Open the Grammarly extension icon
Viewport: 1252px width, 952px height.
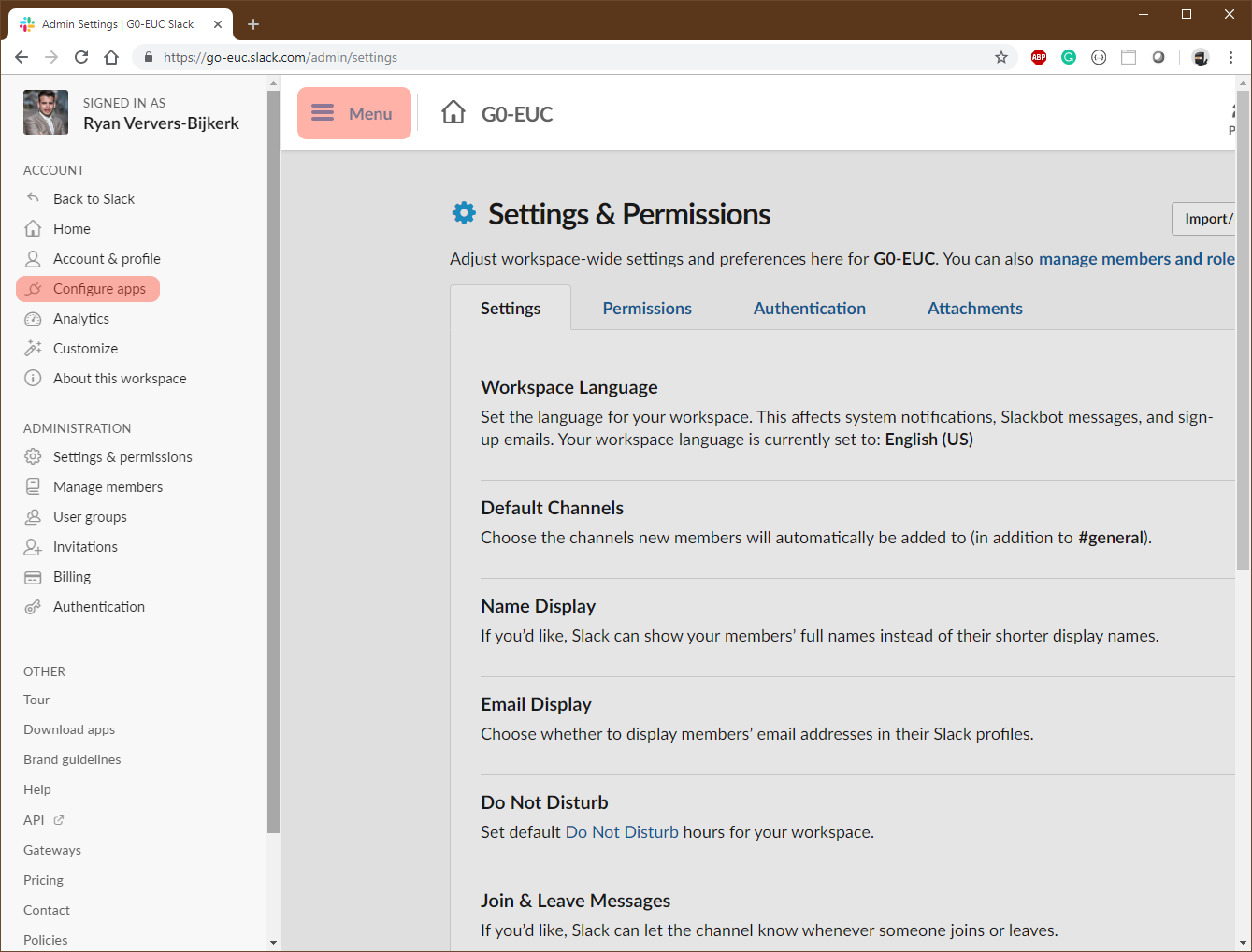tap(1069, 57)
